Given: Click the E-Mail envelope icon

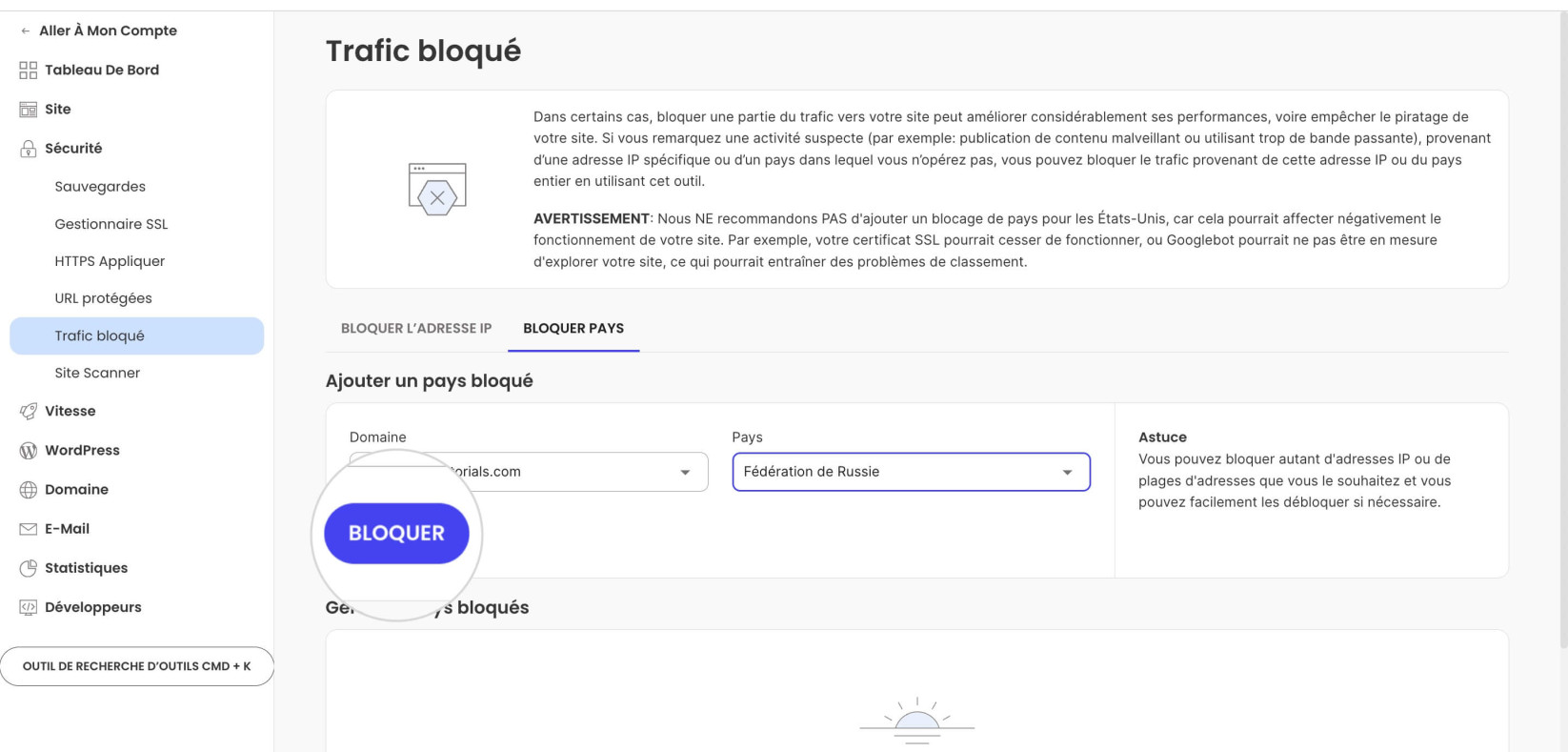Looking at the screenshot, I should pyautogui.click(x=29, y=529).
